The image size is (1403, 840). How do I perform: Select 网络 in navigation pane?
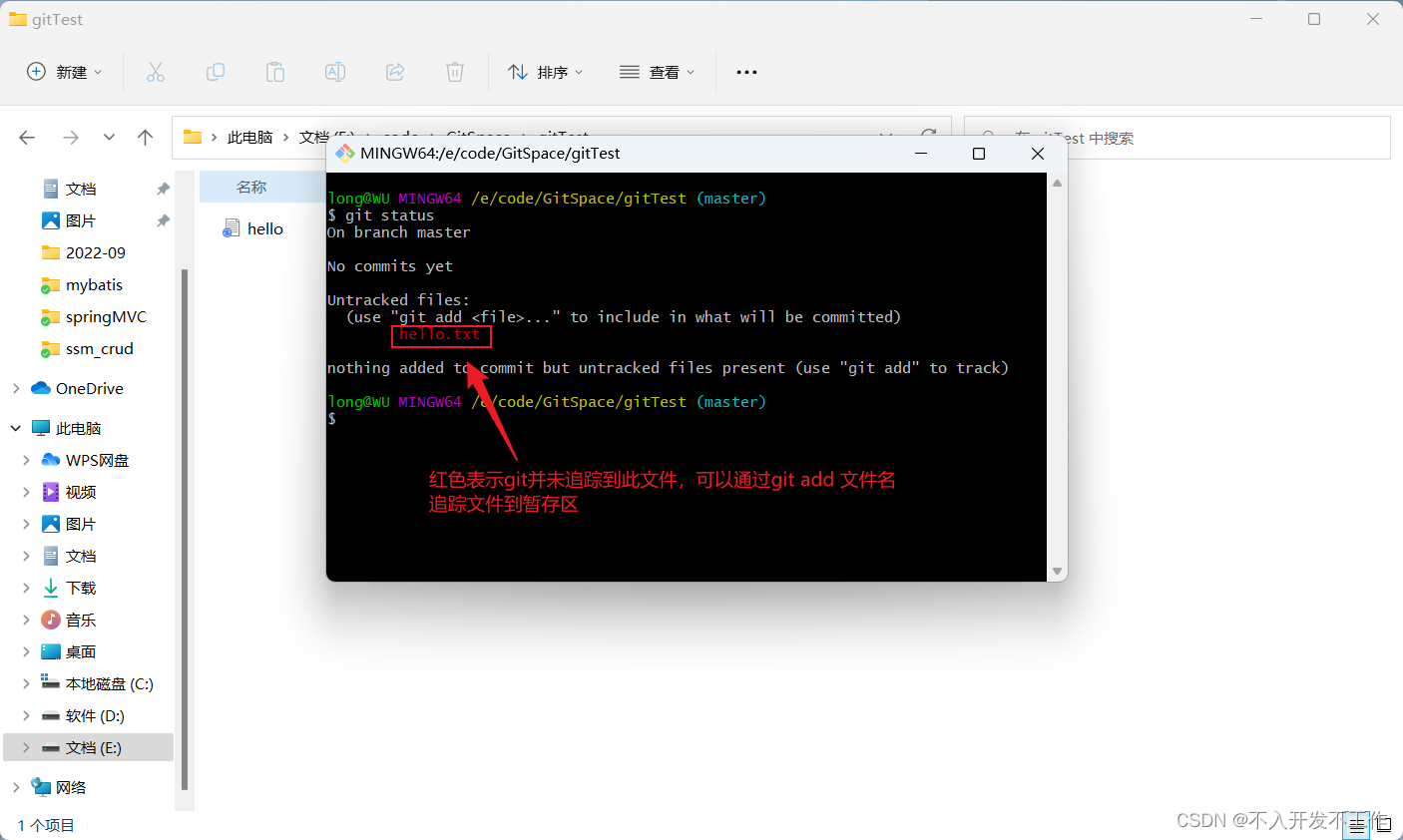coord(70,787)
